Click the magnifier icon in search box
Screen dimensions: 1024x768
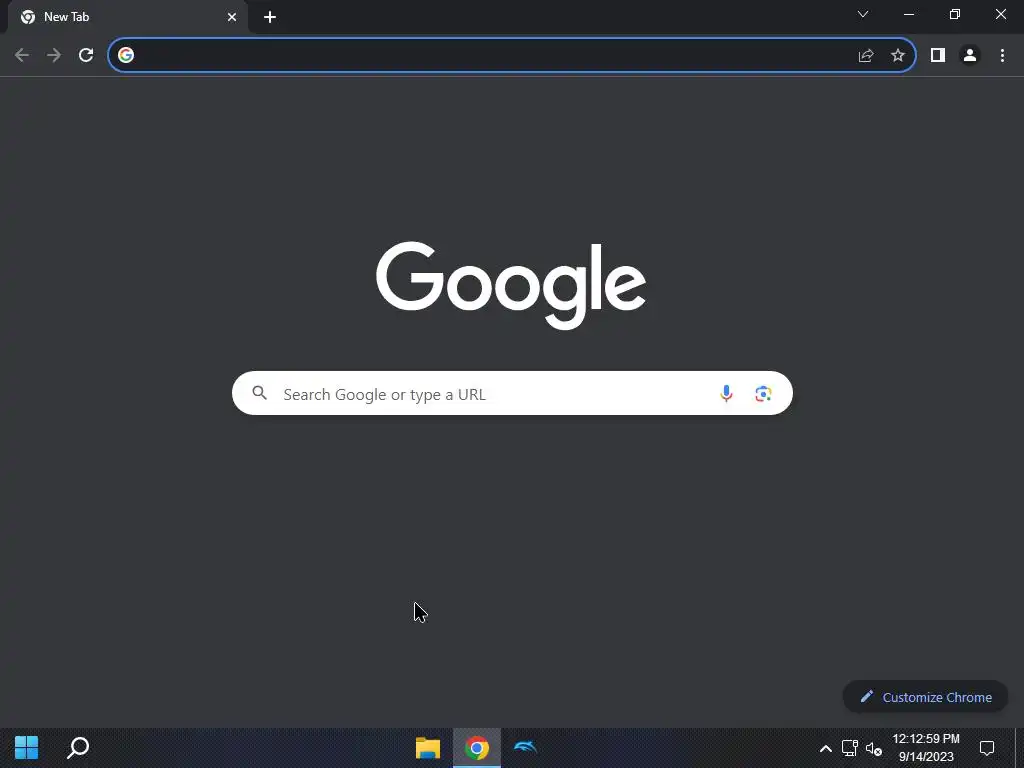pos(260,393)
